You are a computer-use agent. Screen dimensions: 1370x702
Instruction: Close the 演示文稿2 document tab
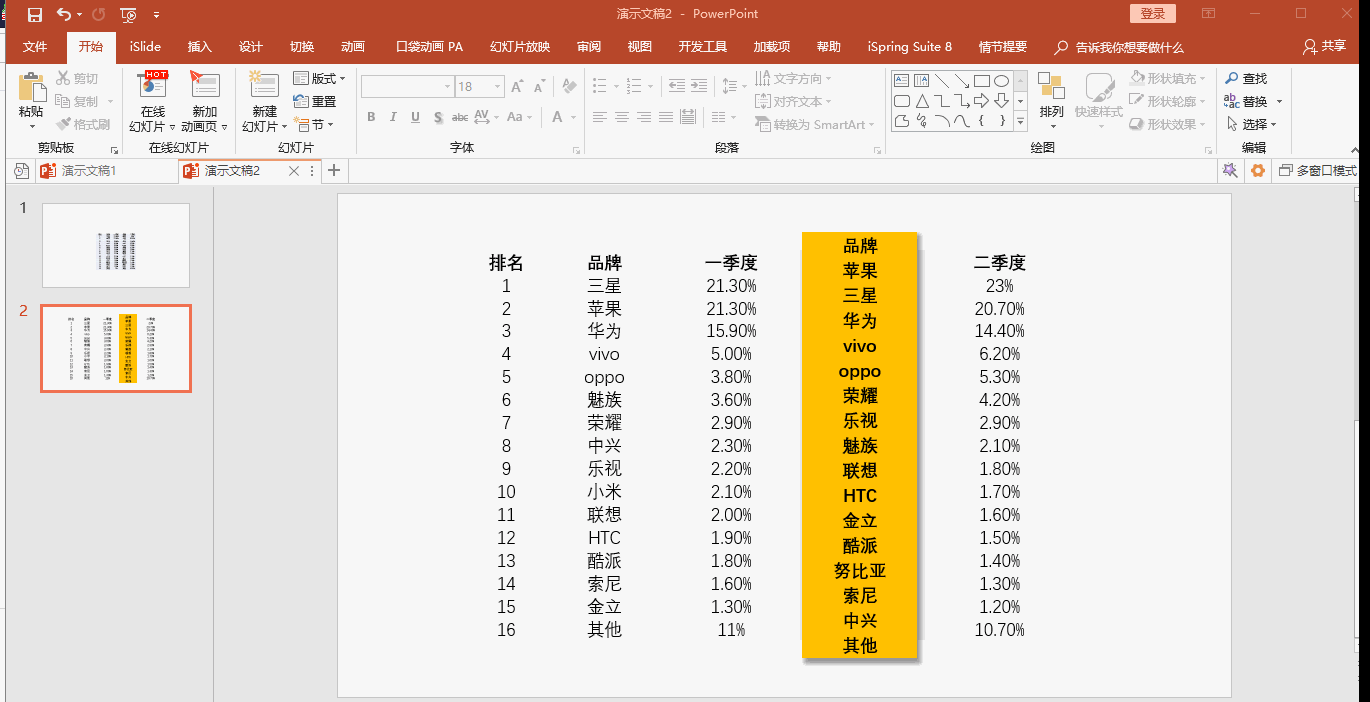coord(294,171)
